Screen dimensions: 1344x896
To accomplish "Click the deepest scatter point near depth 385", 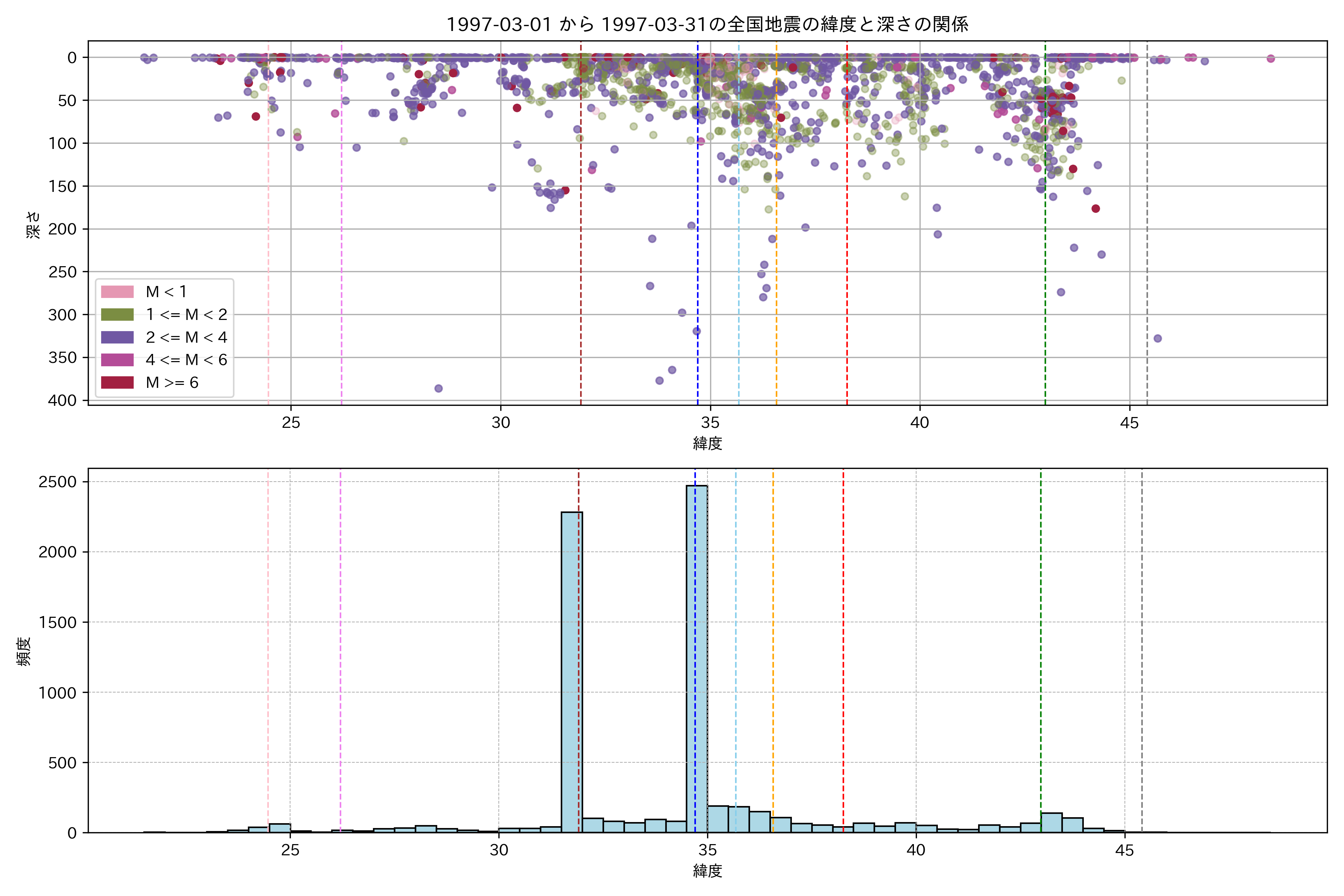I will pyautogui.click(x=438, y=389).
